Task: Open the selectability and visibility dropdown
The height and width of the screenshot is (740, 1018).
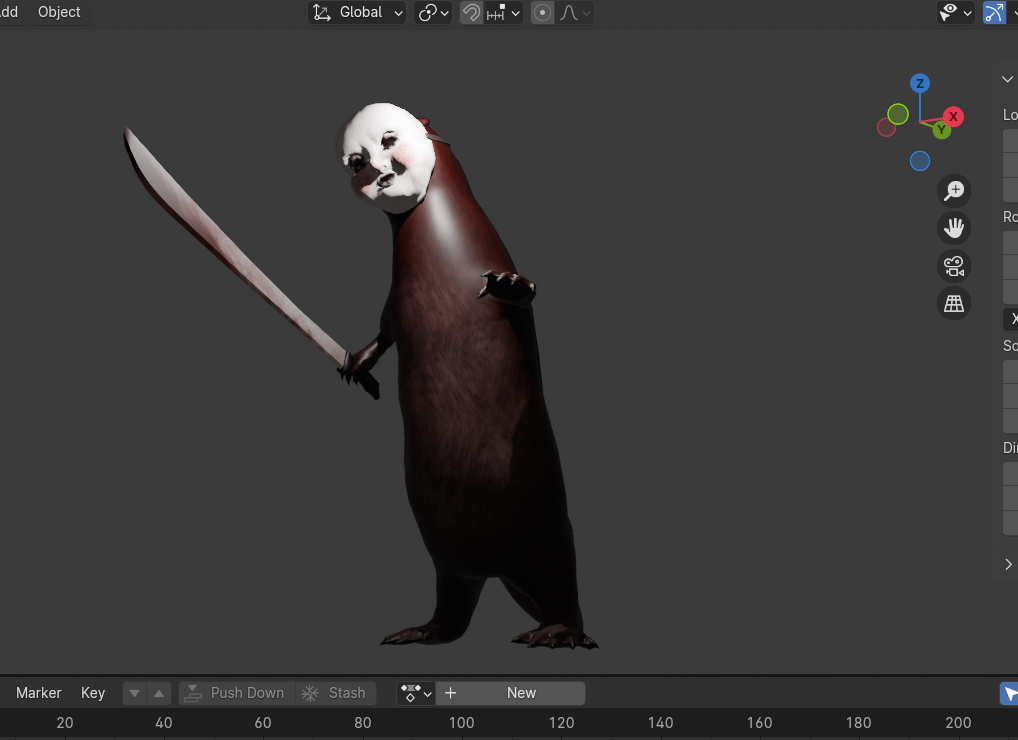Action: pos(955,12)
